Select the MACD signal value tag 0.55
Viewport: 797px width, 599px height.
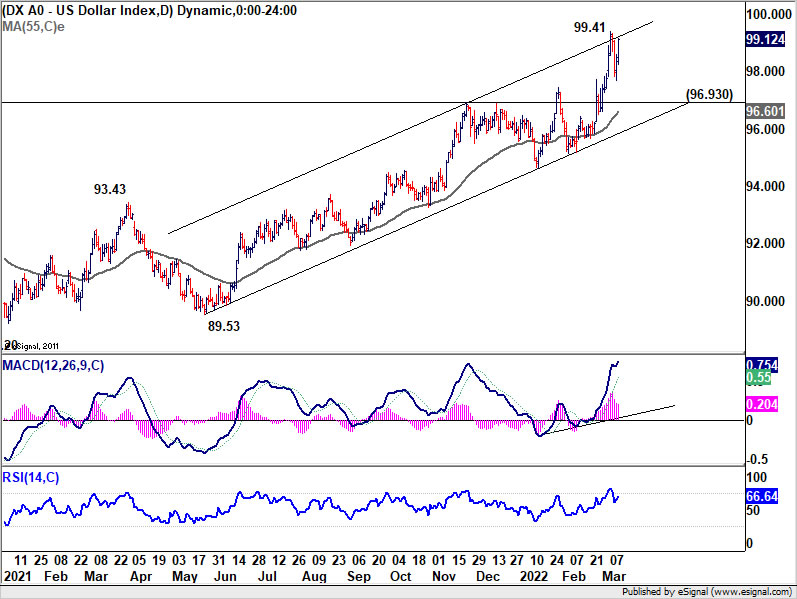click(x=758, y=377)
